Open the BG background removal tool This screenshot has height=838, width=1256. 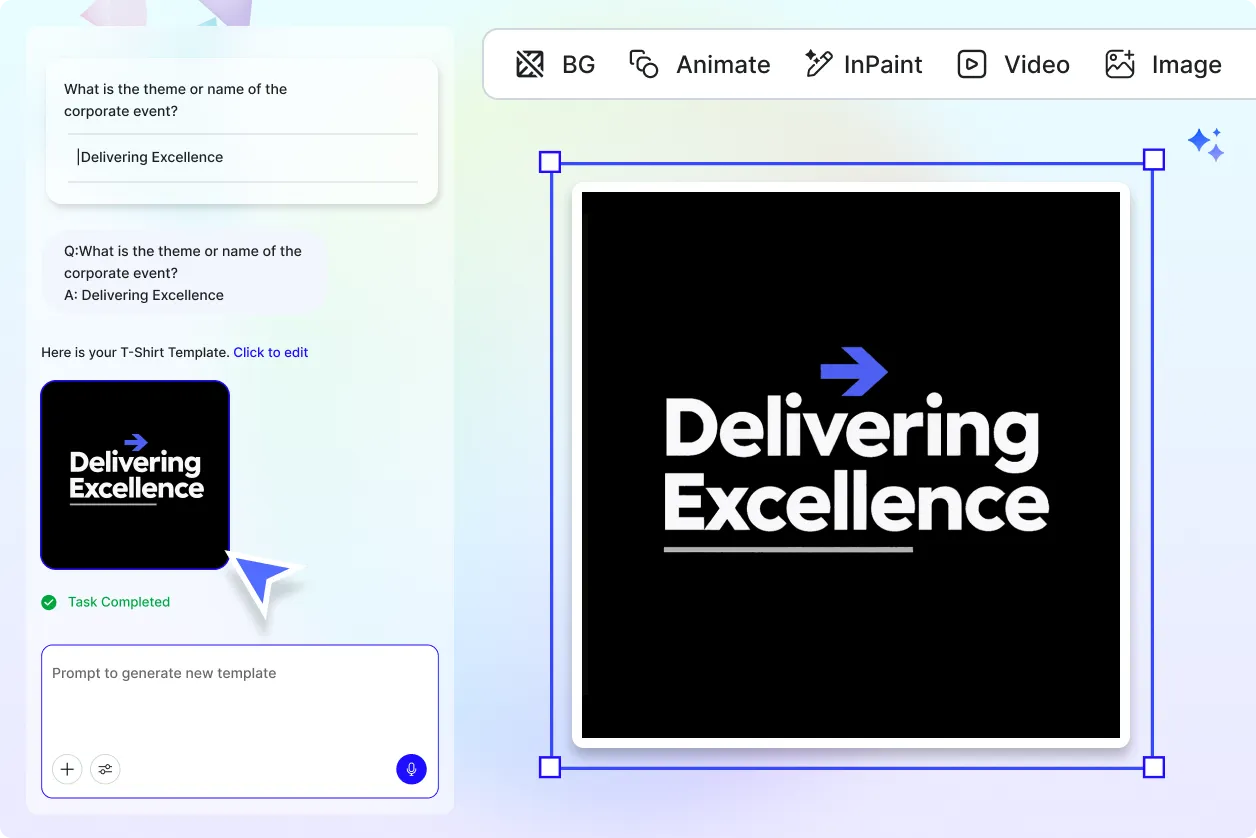pyautogui.click(x=555, y=65)
